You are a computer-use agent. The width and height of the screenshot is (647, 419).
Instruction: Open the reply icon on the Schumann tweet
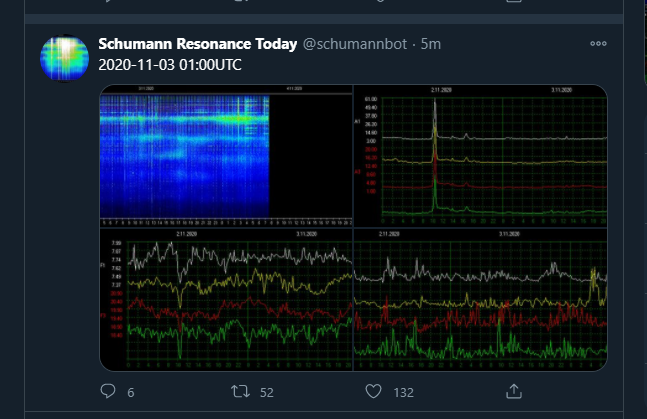point(108,391)
